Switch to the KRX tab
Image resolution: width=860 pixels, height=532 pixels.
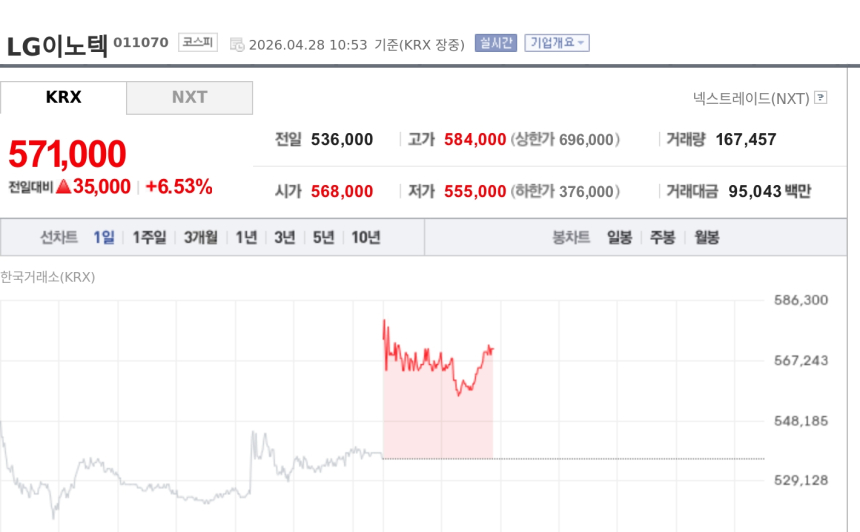pyautogui.click(x=63, y=97)
